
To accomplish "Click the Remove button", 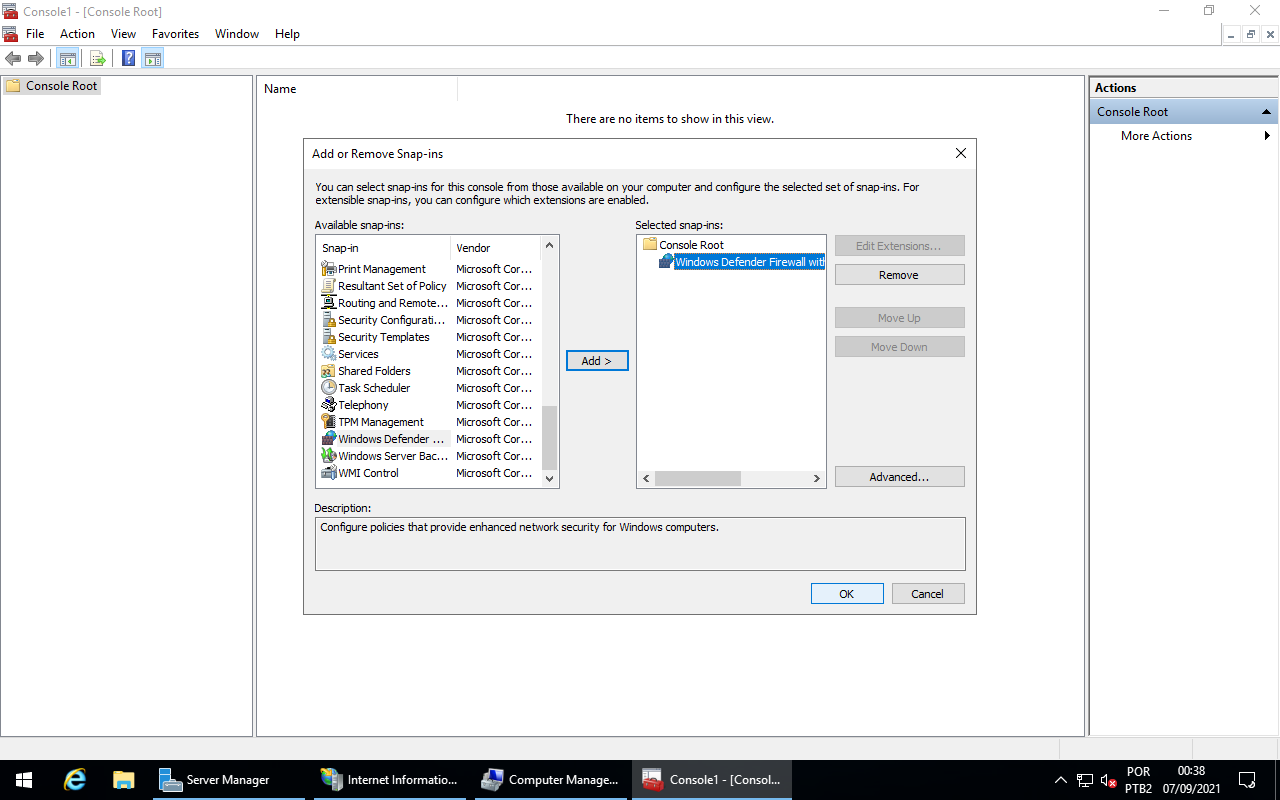I will coord(899,275).
